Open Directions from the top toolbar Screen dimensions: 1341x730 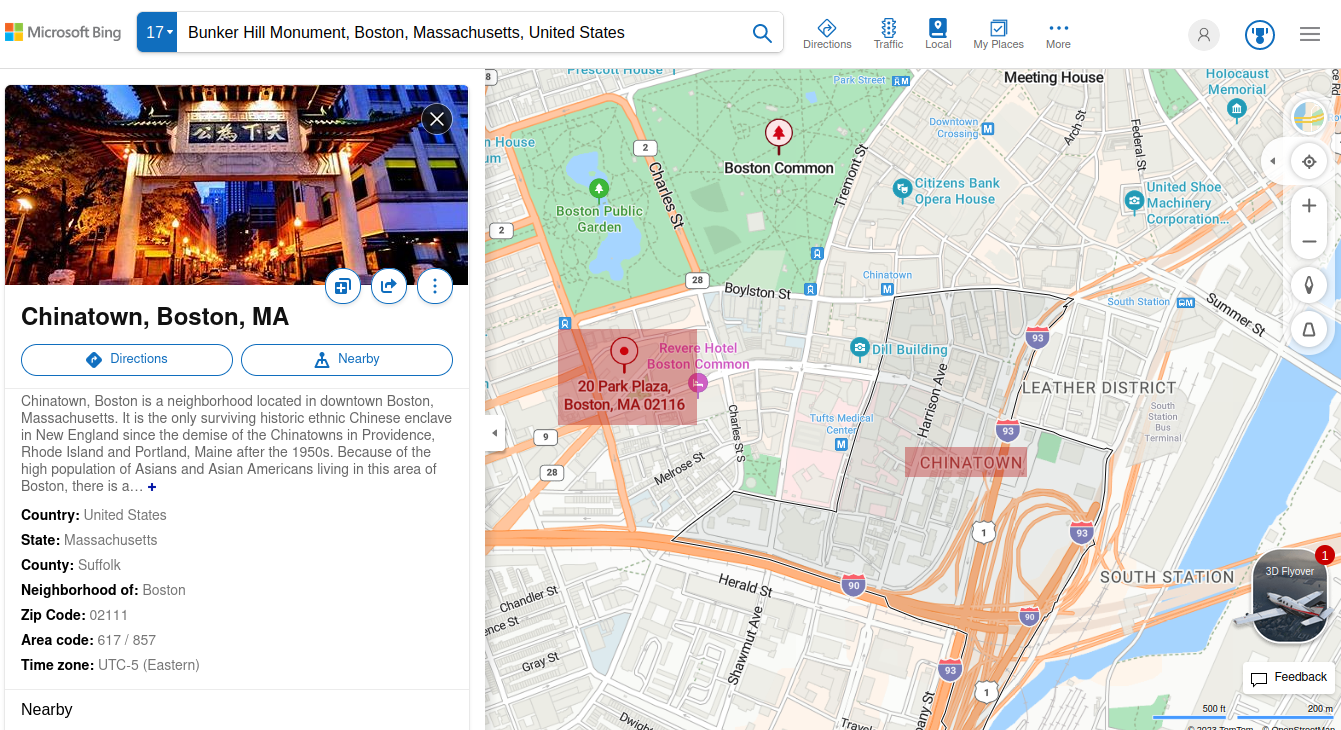point(827,34)
